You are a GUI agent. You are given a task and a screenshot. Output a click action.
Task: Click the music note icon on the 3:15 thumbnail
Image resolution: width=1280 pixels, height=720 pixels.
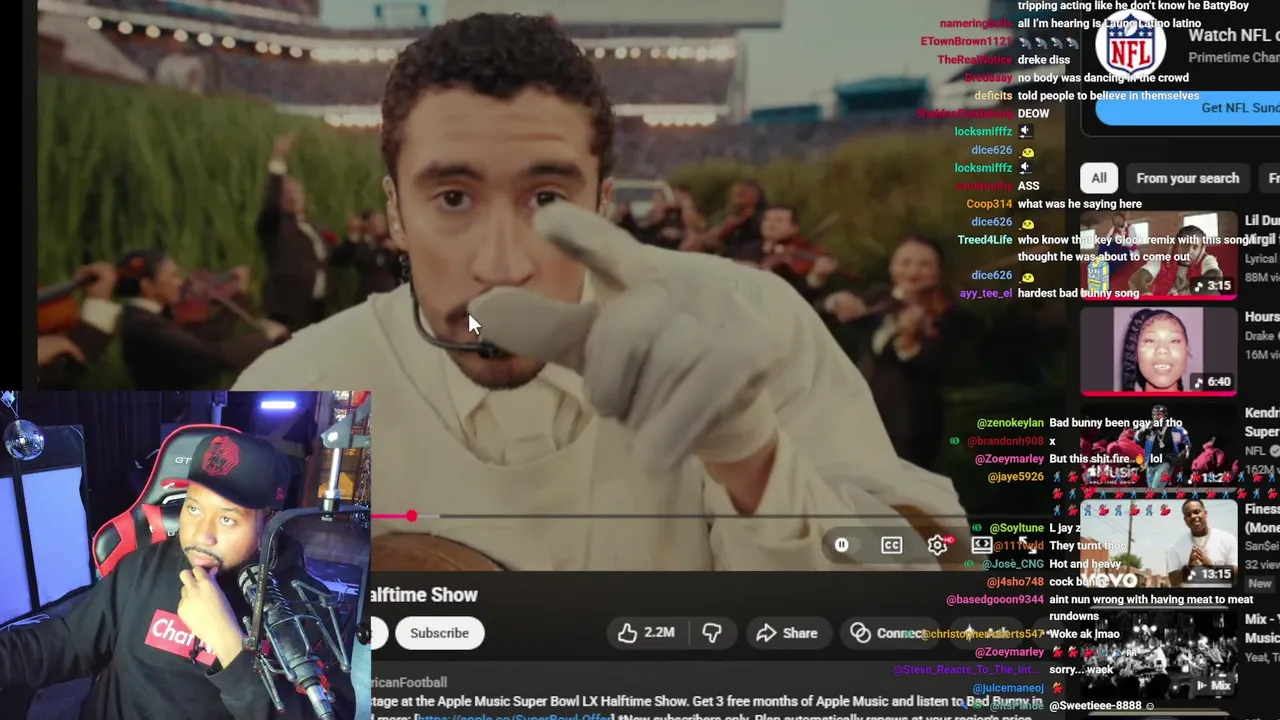(1199, 286)
